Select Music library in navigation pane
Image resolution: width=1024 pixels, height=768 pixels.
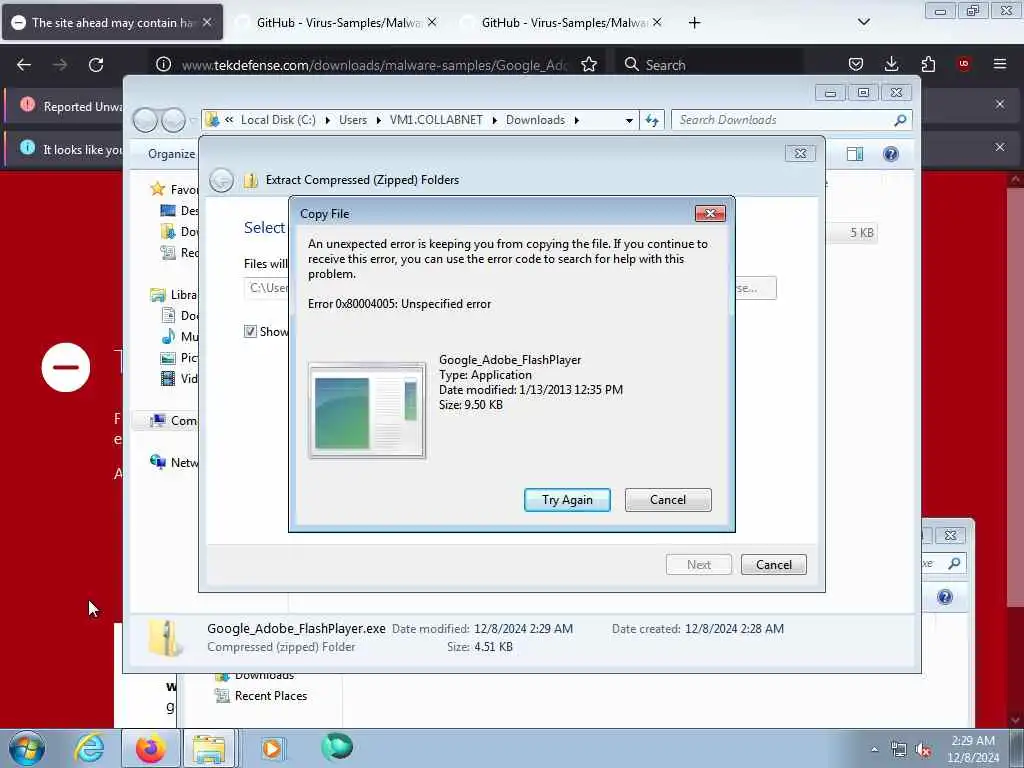pyautogui.click(x=180, y=336)
